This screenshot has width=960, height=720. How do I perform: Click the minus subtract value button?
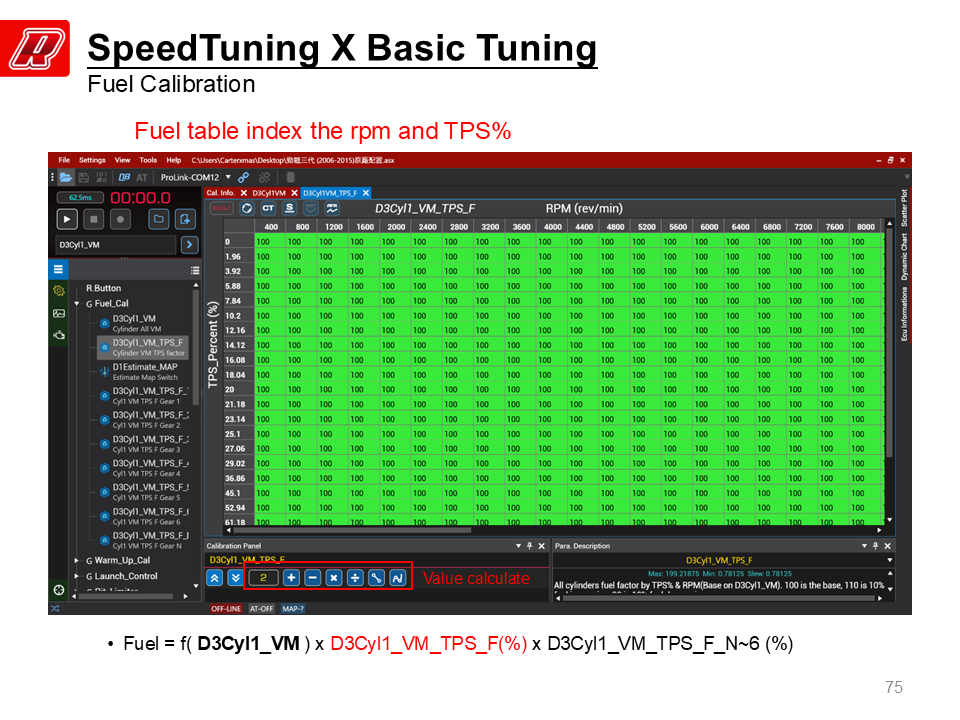(x=313, y=578)
